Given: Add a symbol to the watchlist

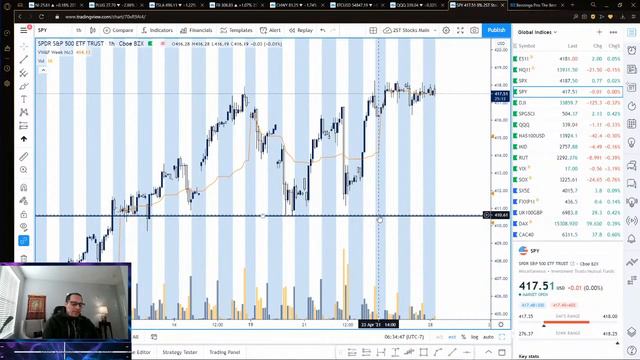Looking at the screenshot, I should 599,32.
